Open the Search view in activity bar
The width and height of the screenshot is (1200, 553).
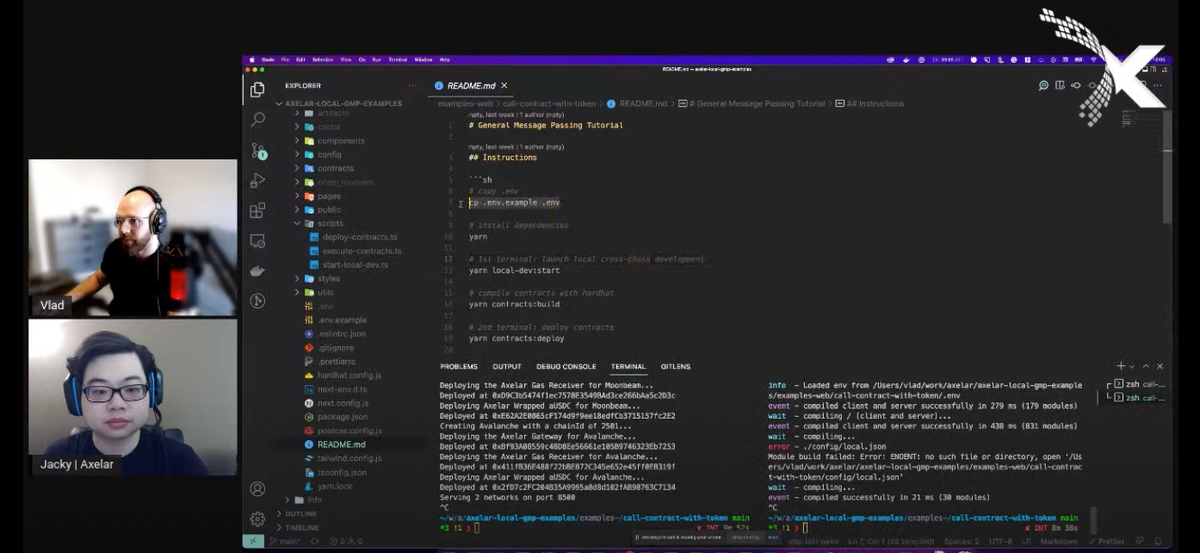coord(257,120)
